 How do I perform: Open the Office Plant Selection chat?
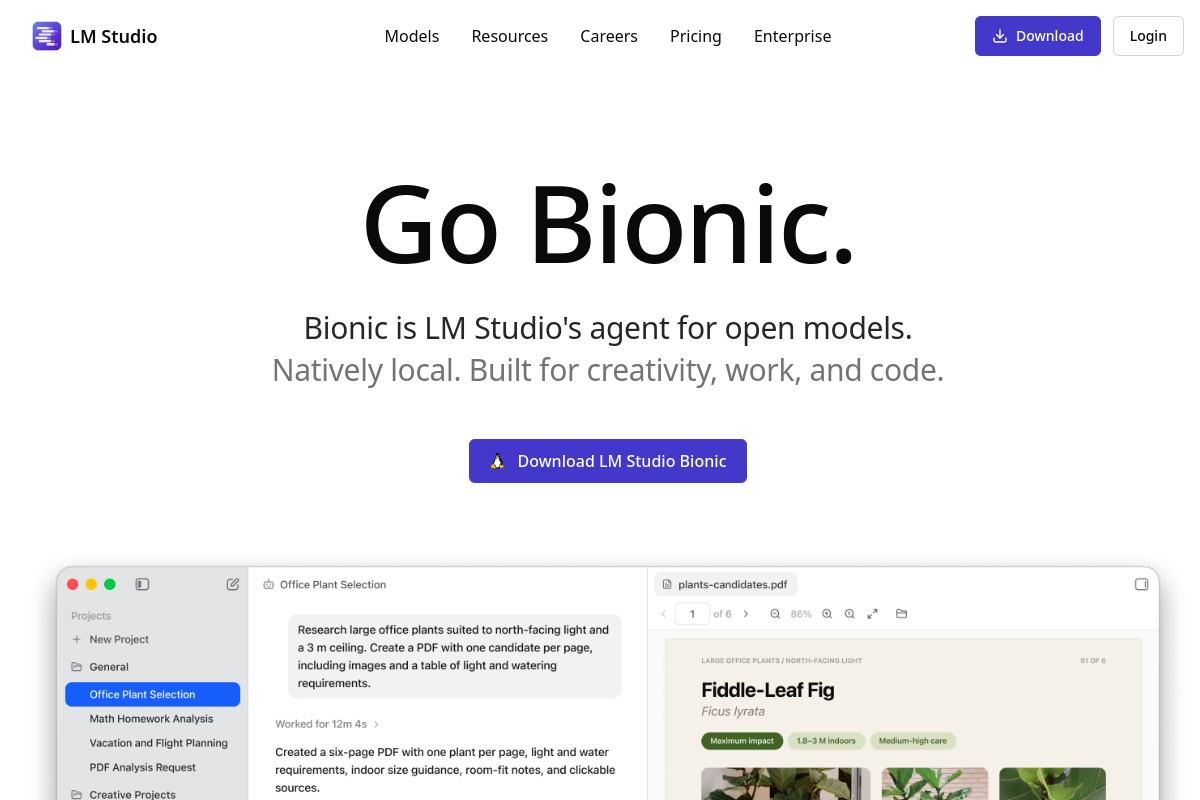coord(152,694)
